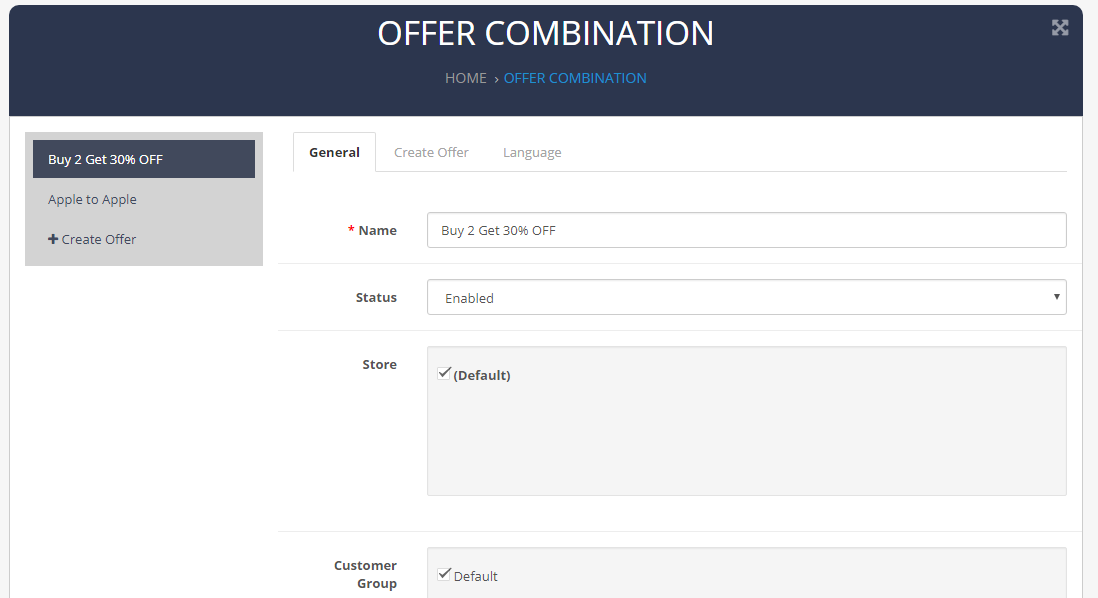Switch to the Language tab
This screenshot has width=1098, height=598.
tap(532, 153)
